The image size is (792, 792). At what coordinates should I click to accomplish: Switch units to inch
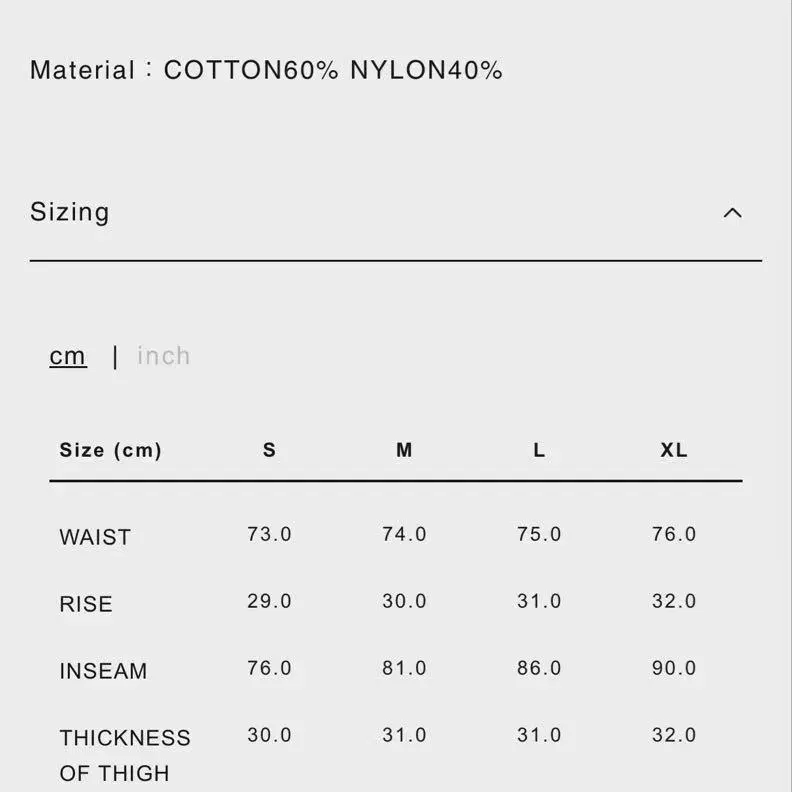coord(163,356)
